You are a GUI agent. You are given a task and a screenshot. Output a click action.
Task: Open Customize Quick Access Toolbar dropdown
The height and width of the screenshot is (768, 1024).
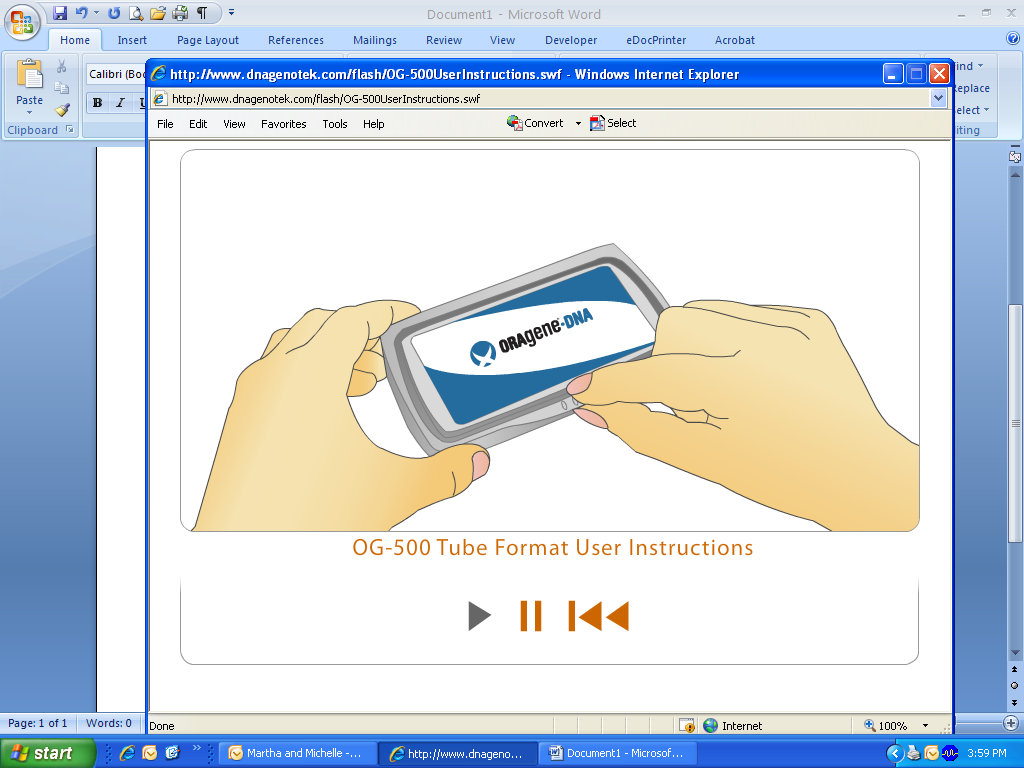(x=231, y=13)
